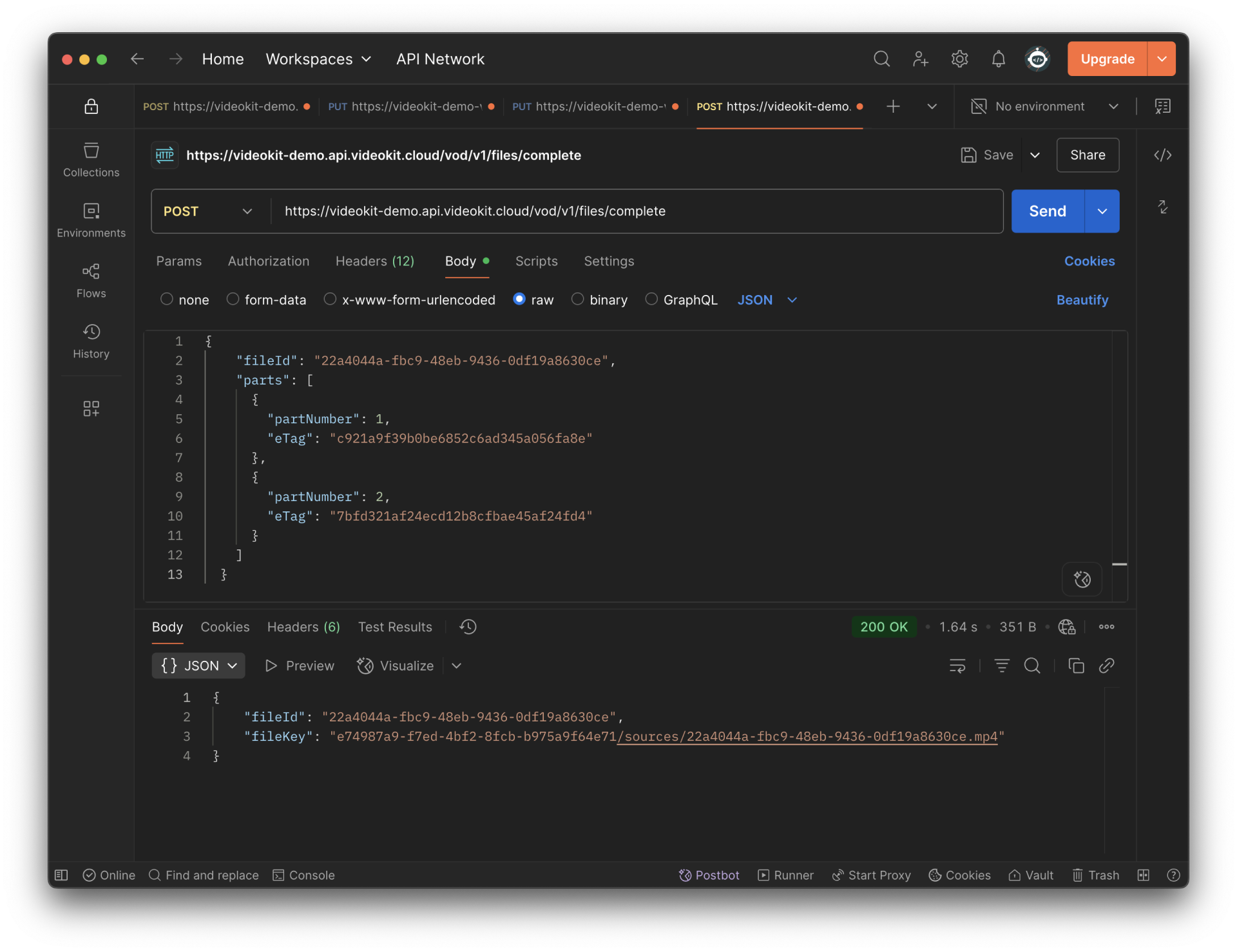The height and width of the screenshot is (952, 1237).
Task: Click the two-pane layout icon
Action: click(1144, 875)
